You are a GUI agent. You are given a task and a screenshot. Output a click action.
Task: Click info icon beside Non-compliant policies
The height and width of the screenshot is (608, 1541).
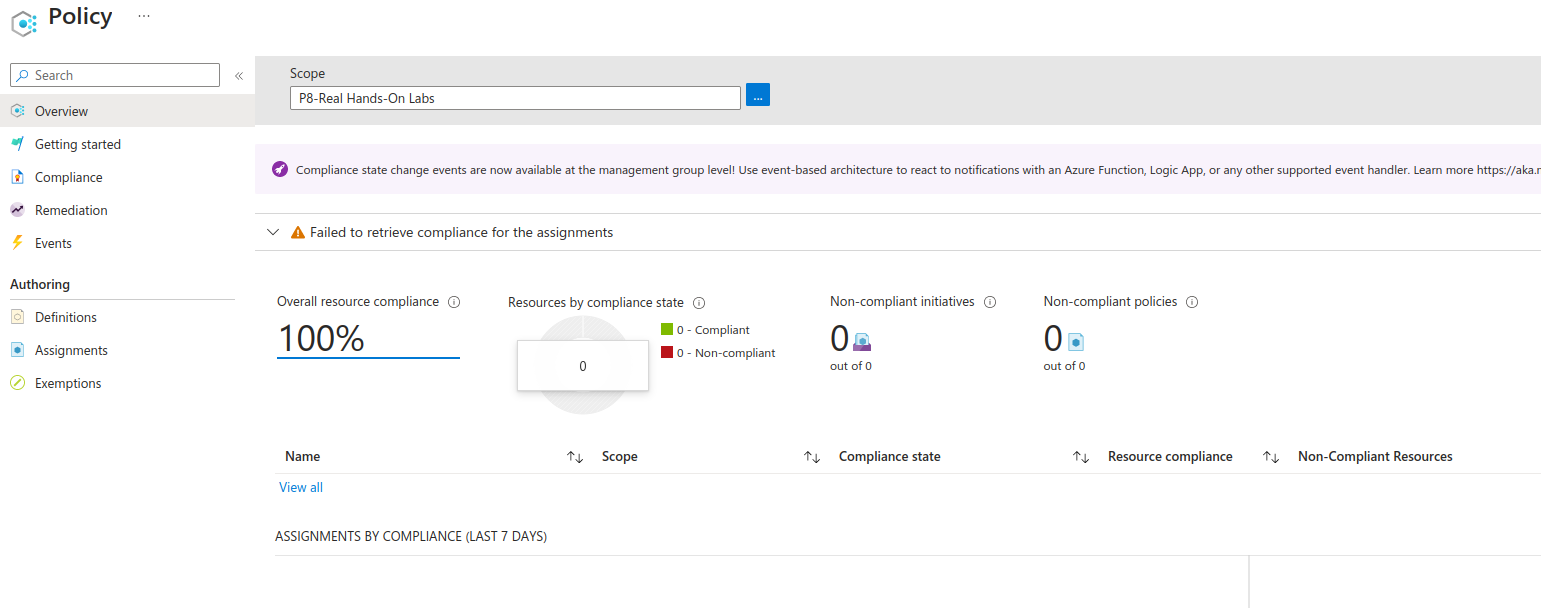click(x=1192, y=302)
